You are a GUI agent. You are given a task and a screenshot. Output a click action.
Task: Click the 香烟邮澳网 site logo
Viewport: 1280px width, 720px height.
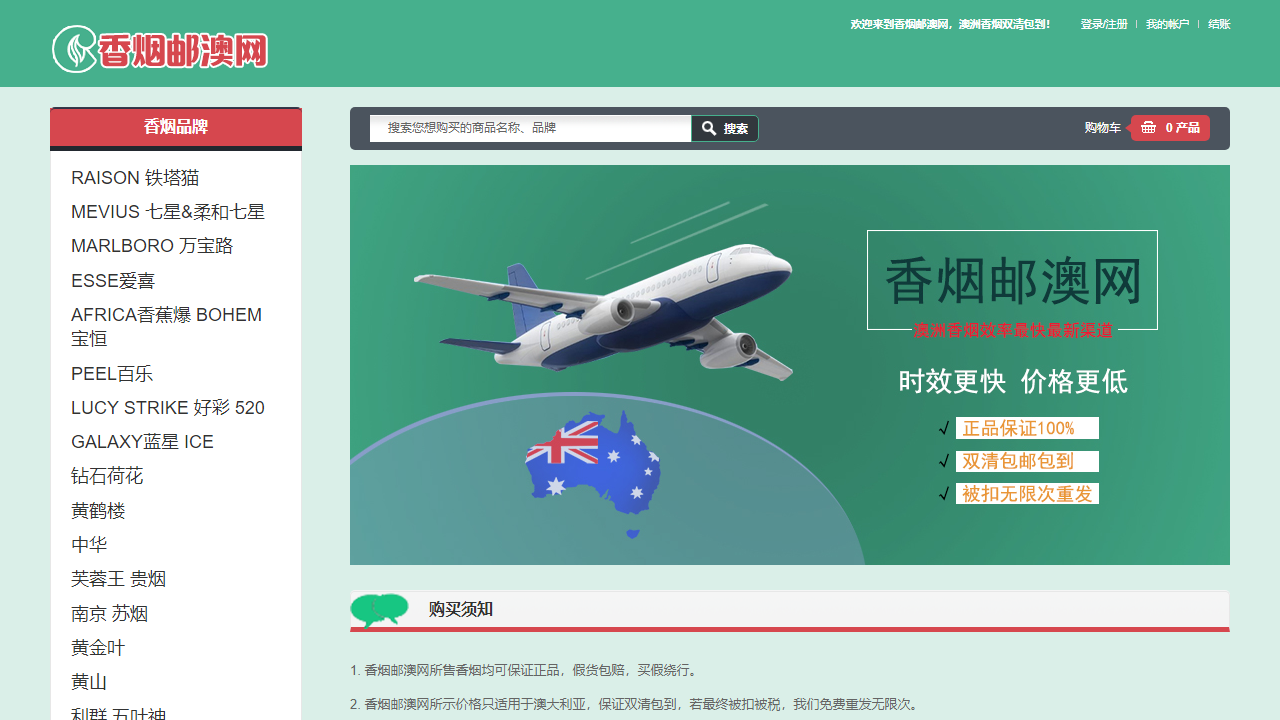(160, 49)
